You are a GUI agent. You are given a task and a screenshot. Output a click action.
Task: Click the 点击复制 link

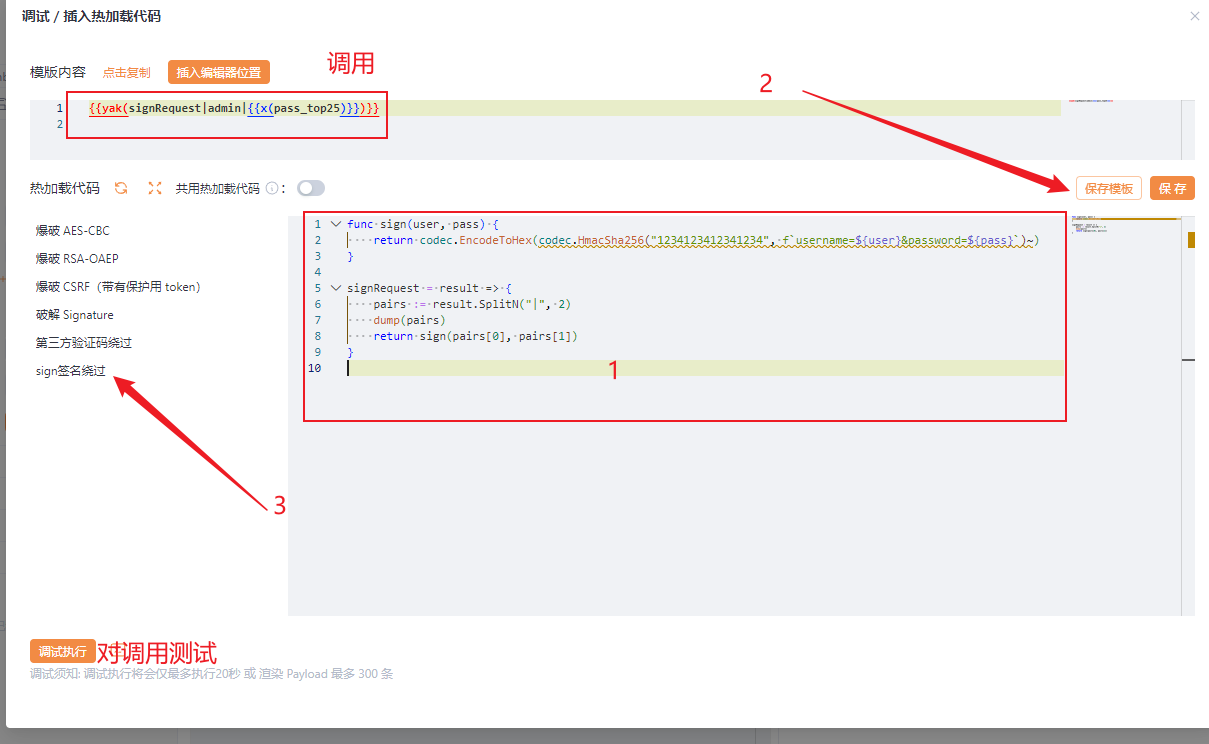[126, 73]
